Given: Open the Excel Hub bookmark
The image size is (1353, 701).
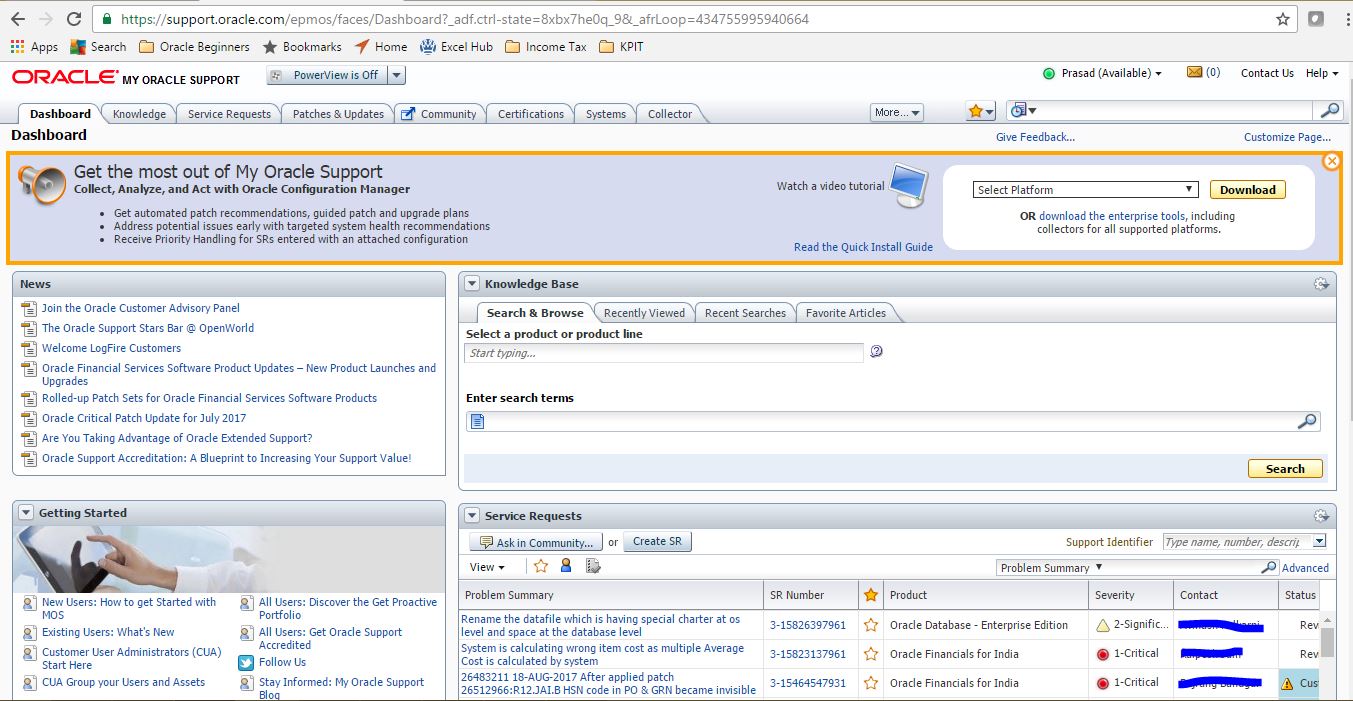Looking at the screenshot, I should click(x=456, y=46).
